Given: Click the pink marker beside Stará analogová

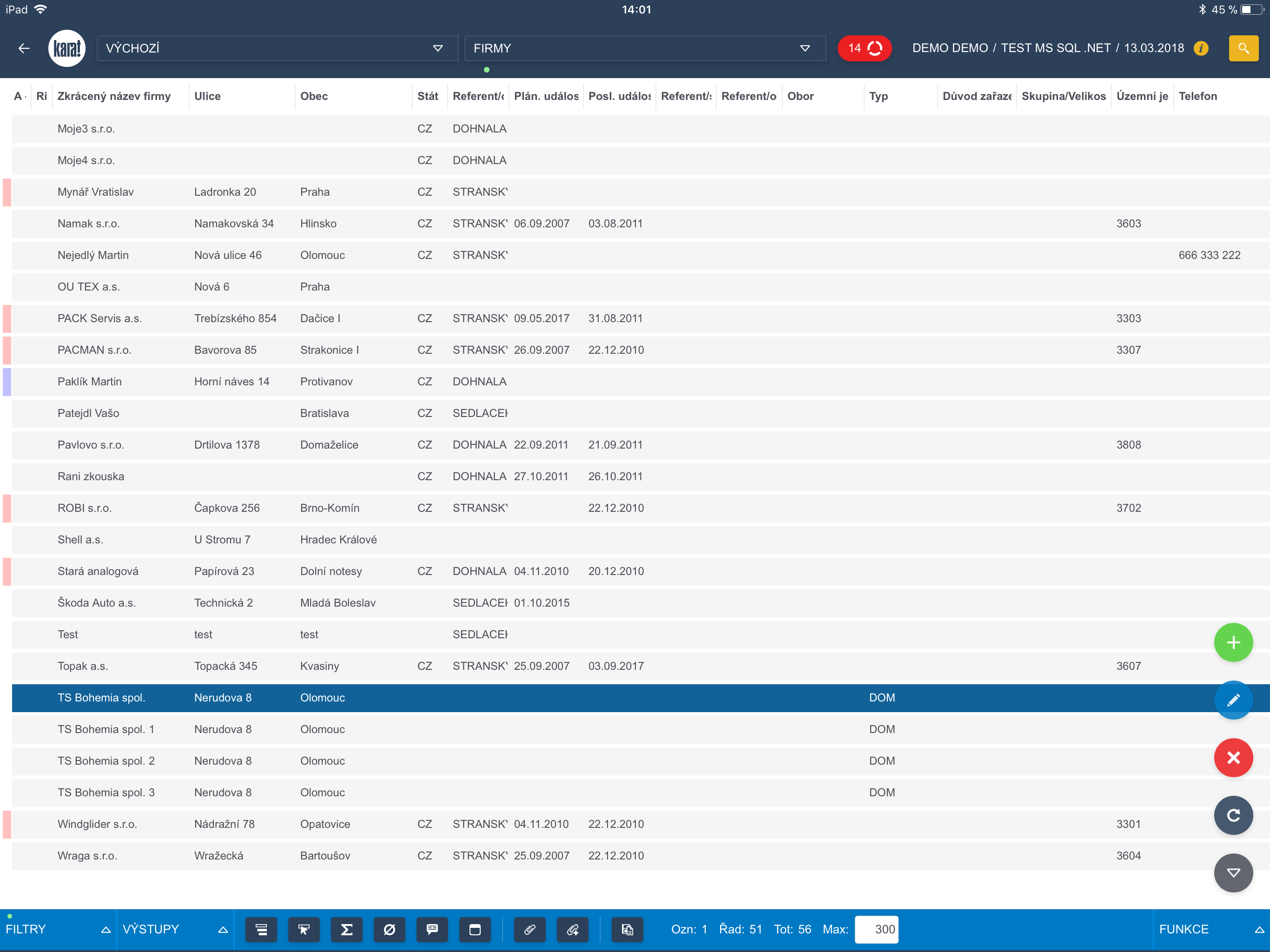Looking at the screenshot, I should coord(7,571).
